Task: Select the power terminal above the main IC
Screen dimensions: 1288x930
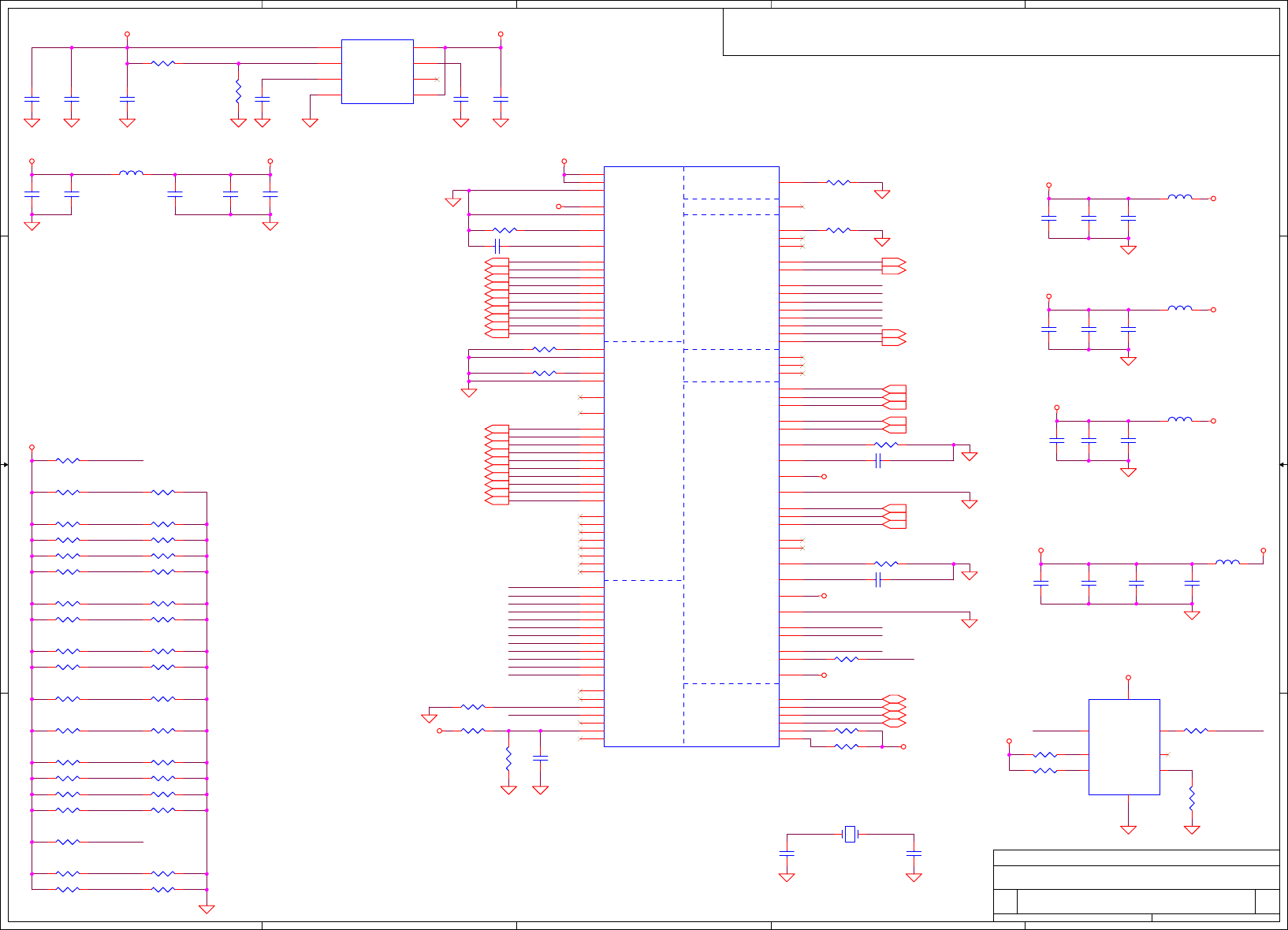Action: [x=564, y=162]
